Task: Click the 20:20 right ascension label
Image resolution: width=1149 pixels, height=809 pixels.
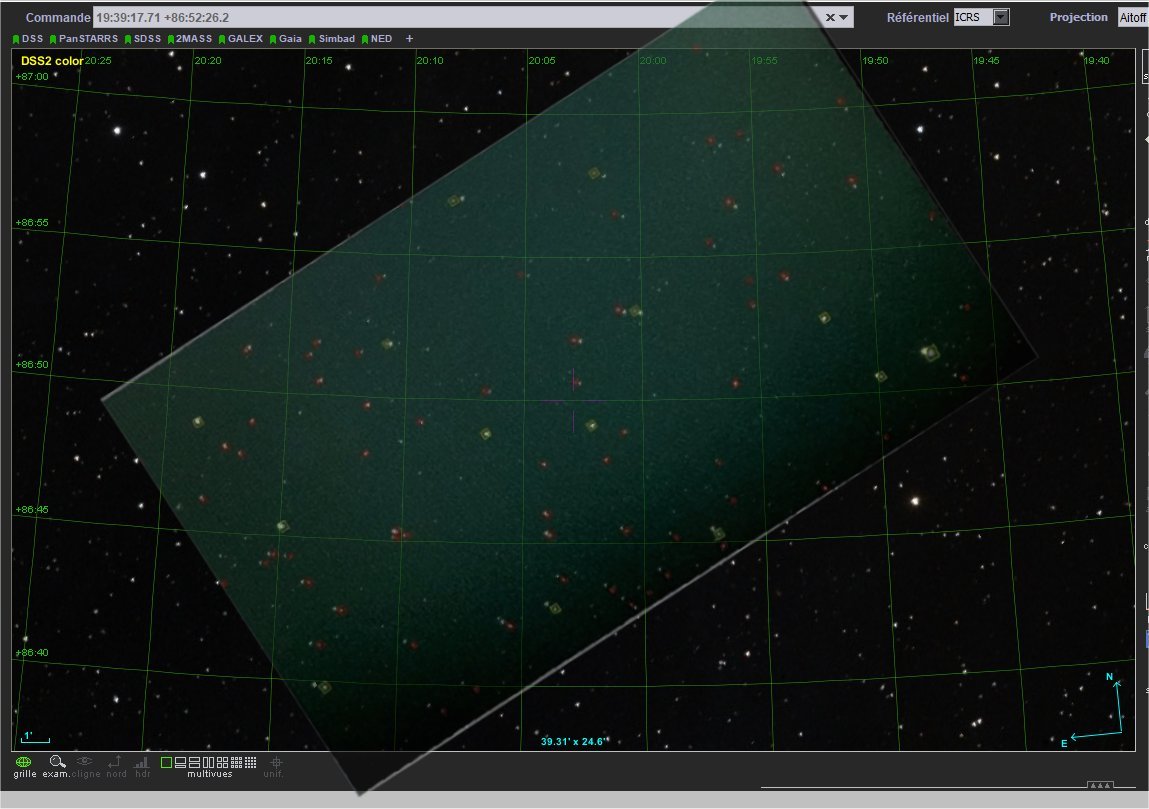Action: (208, 61)
